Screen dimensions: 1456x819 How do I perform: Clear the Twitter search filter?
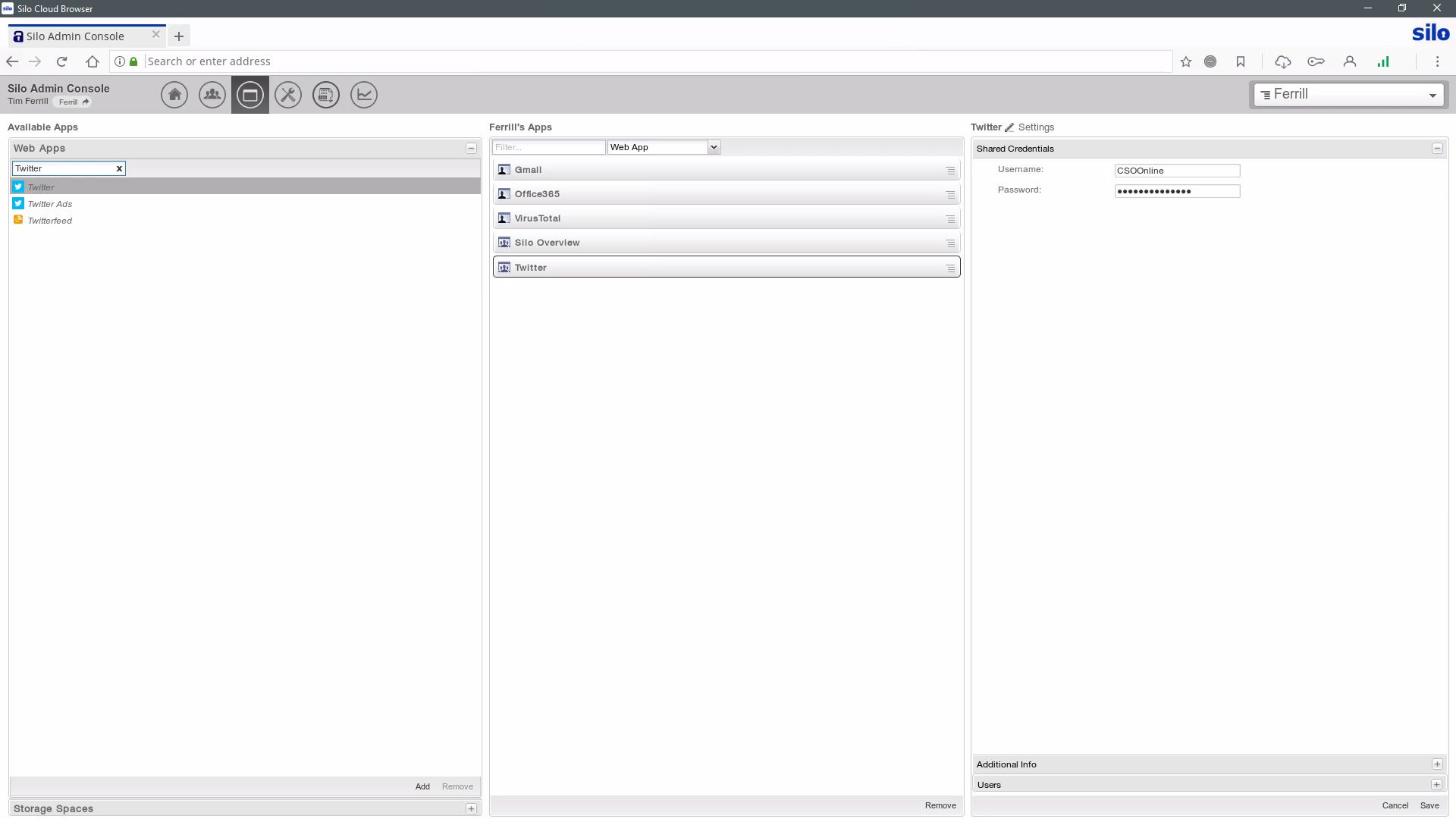[x=119, y=168]
